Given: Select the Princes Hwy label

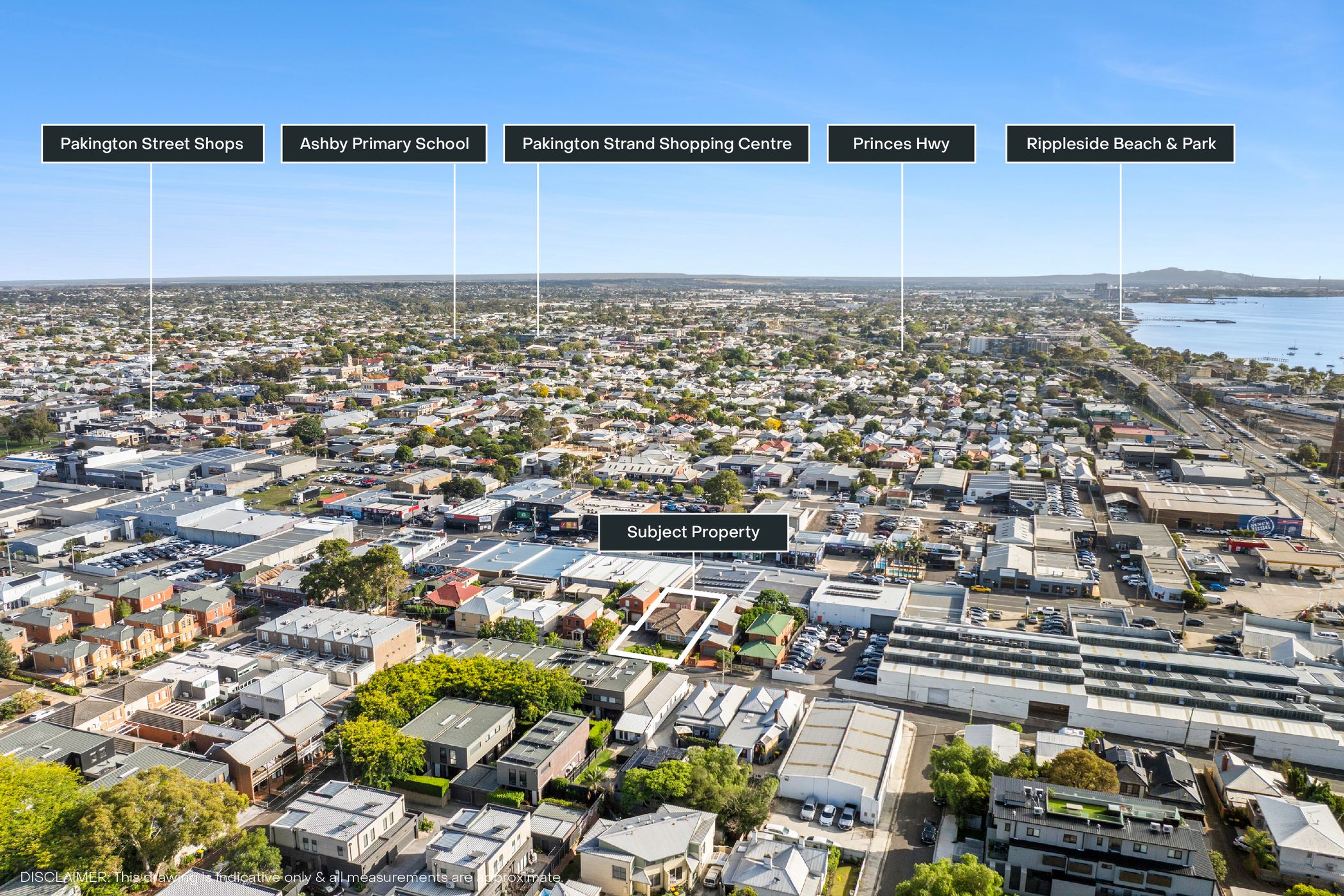Looking at the screenshot, I should (901, 144).
